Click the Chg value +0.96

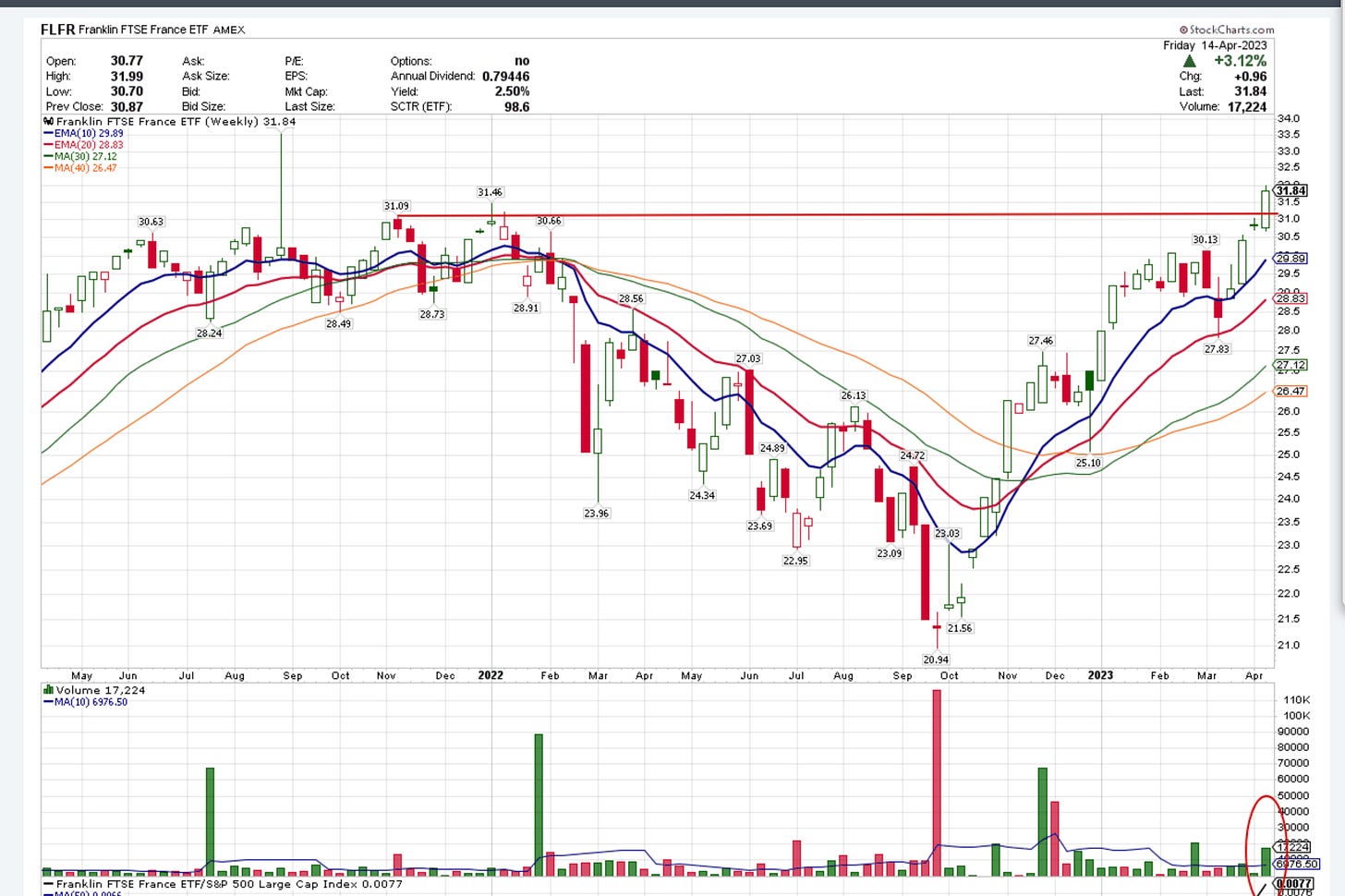1251,77
